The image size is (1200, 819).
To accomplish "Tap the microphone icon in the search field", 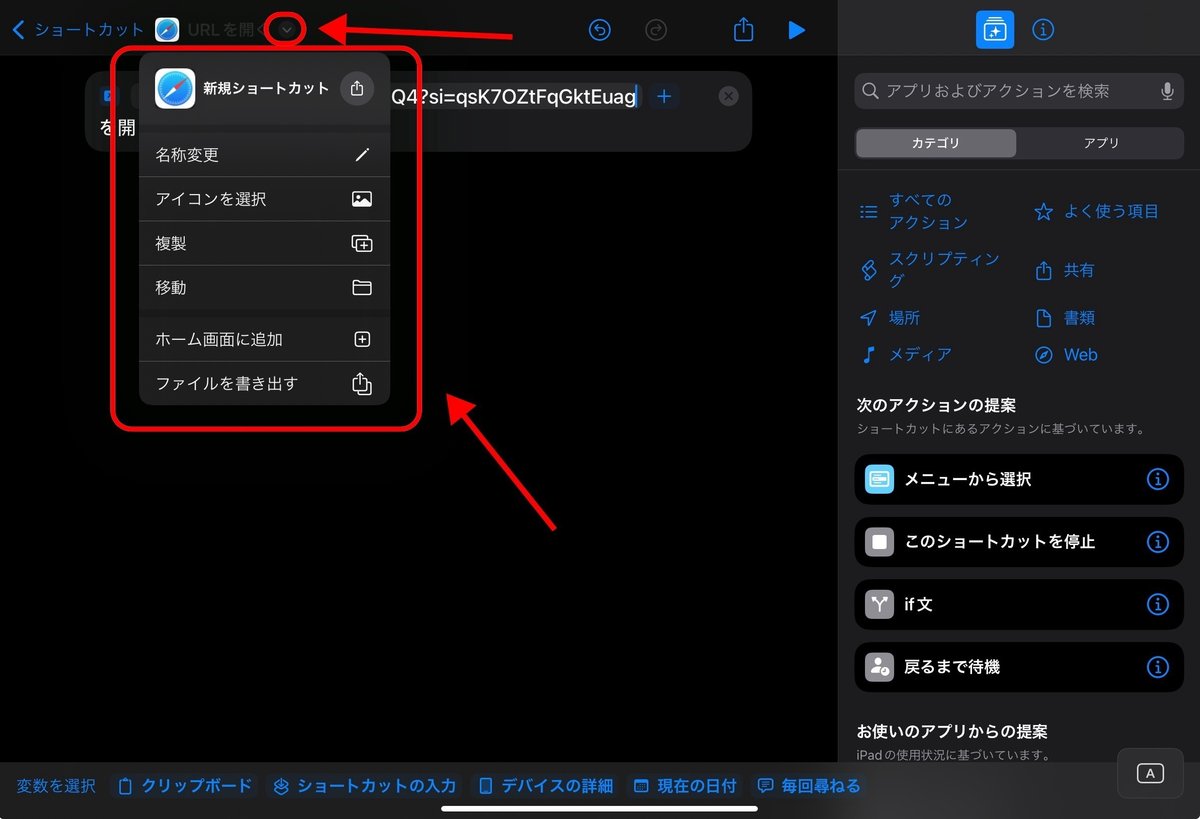I will click(x=1166, y=91).
